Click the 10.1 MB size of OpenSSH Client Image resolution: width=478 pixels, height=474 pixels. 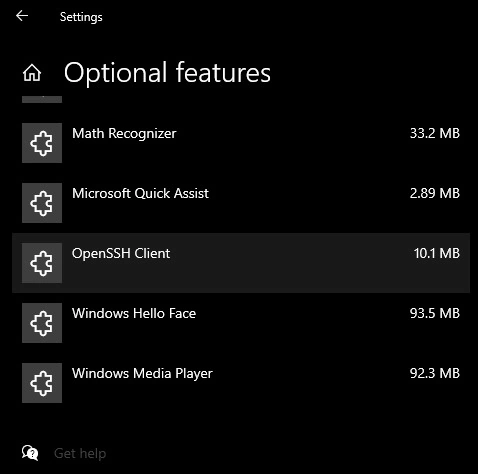(437, 253)
